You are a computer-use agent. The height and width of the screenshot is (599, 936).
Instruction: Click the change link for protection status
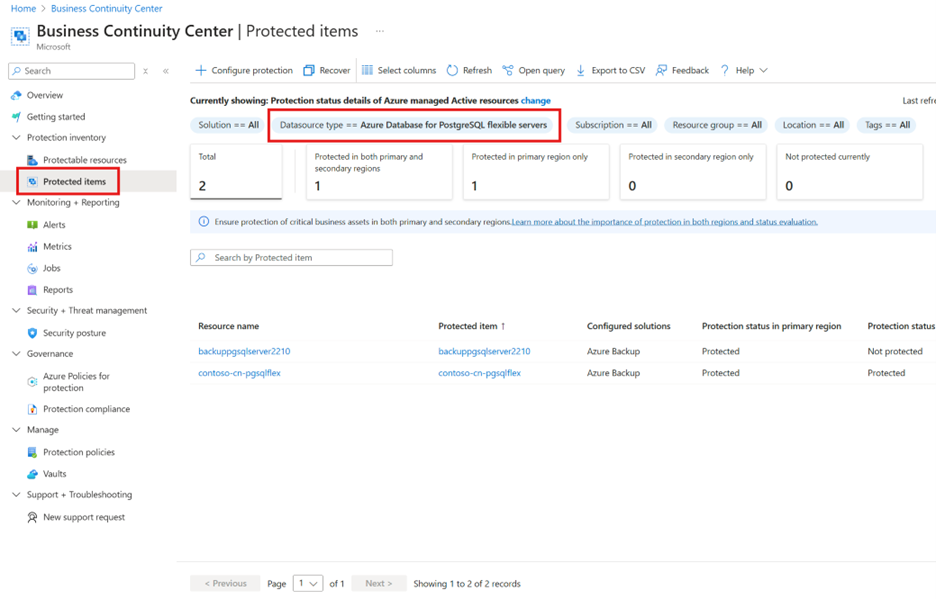pos(536,100)
